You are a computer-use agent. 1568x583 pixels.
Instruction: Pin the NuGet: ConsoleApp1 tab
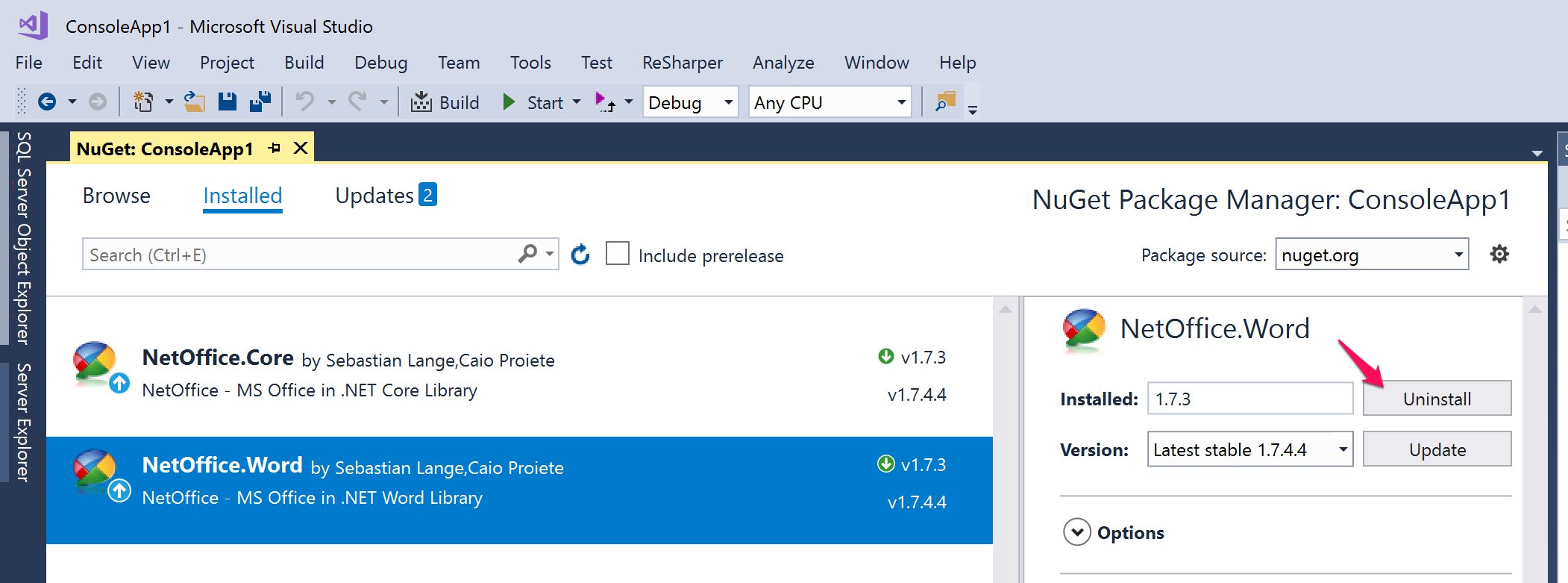point(275,148)
